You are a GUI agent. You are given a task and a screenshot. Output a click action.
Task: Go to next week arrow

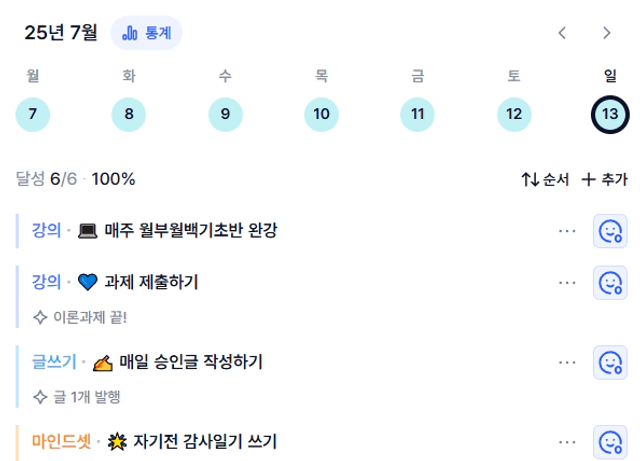[607, 33]
